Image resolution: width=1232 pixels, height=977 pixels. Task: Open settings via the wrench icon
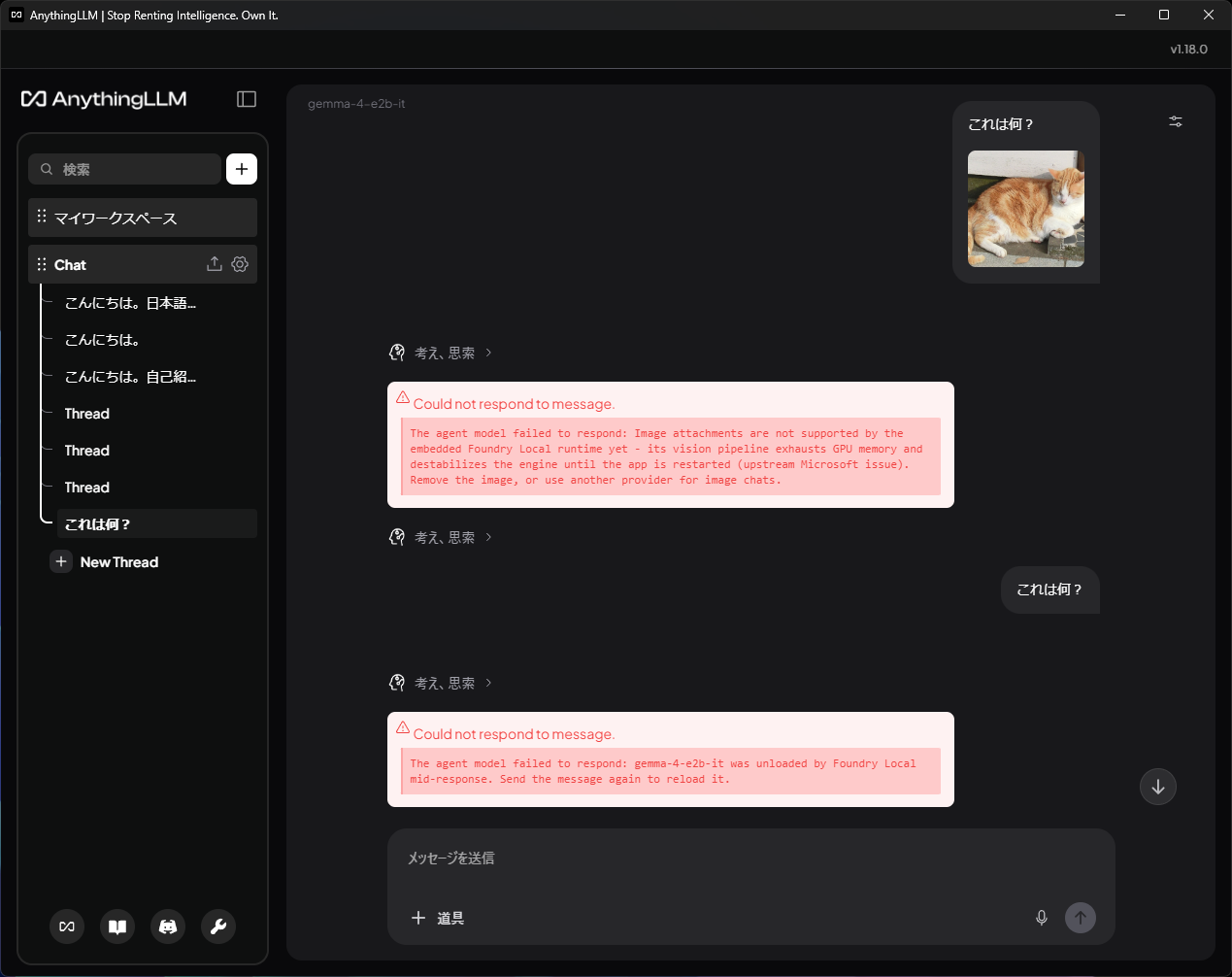click(218, 926)
